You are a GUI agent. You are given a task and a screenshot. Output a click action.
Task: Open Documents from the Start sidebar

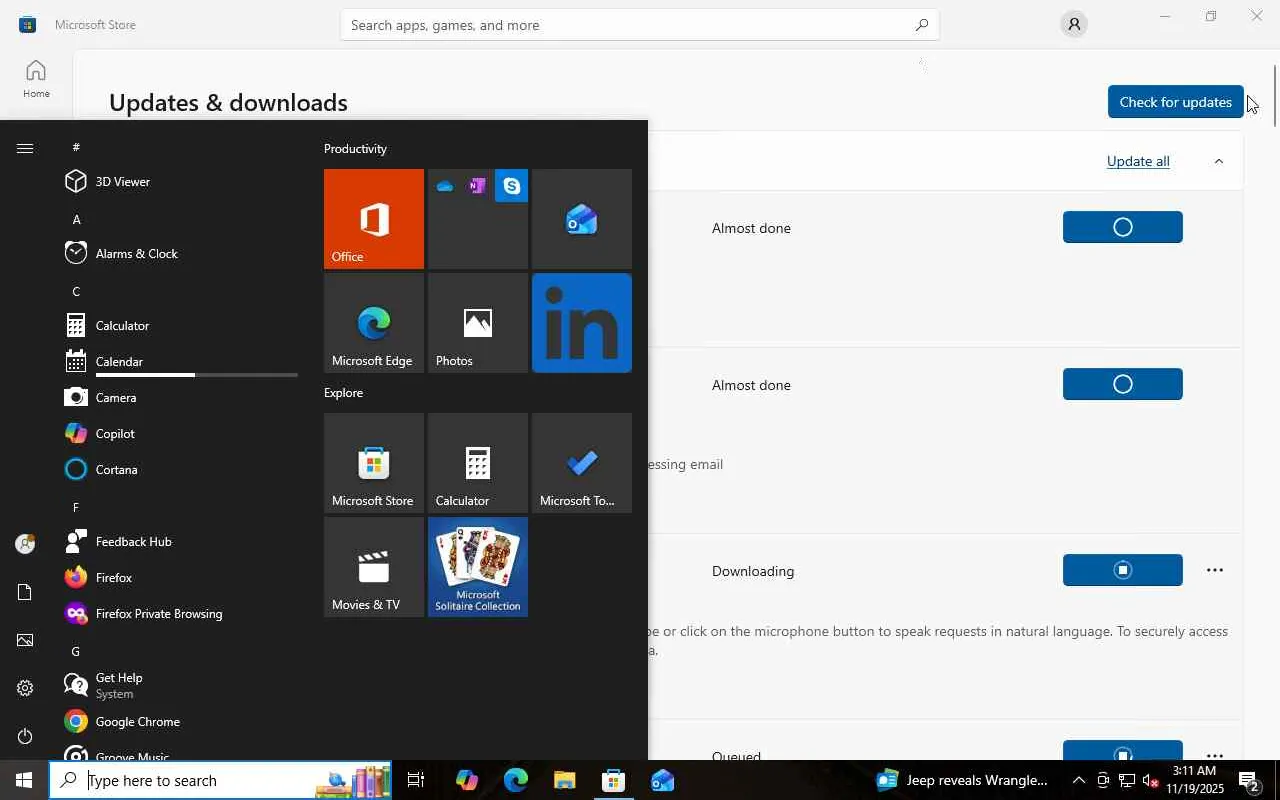click(x=25, y=592)
